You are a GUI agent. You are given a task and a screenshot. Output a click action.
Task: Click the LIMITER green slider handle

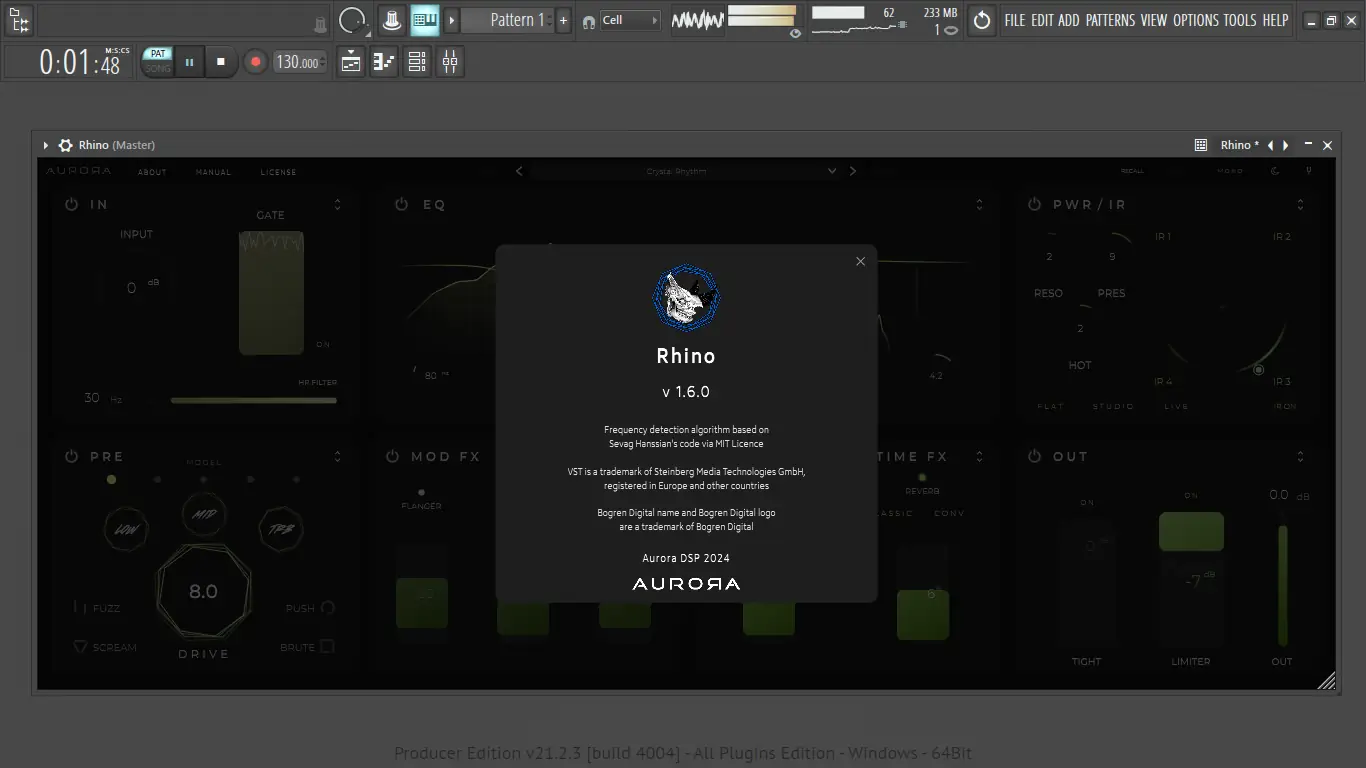(x=1191, y=532)
